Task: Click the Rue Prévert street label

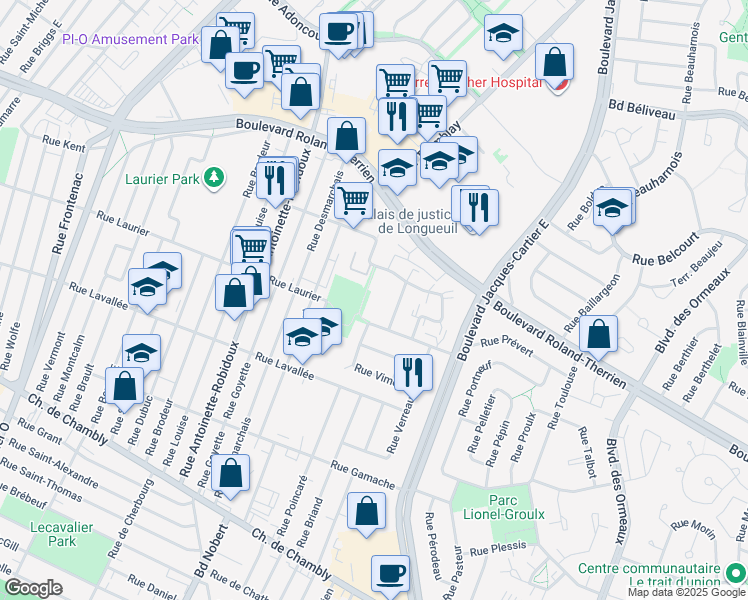Action: click(507, 347)
